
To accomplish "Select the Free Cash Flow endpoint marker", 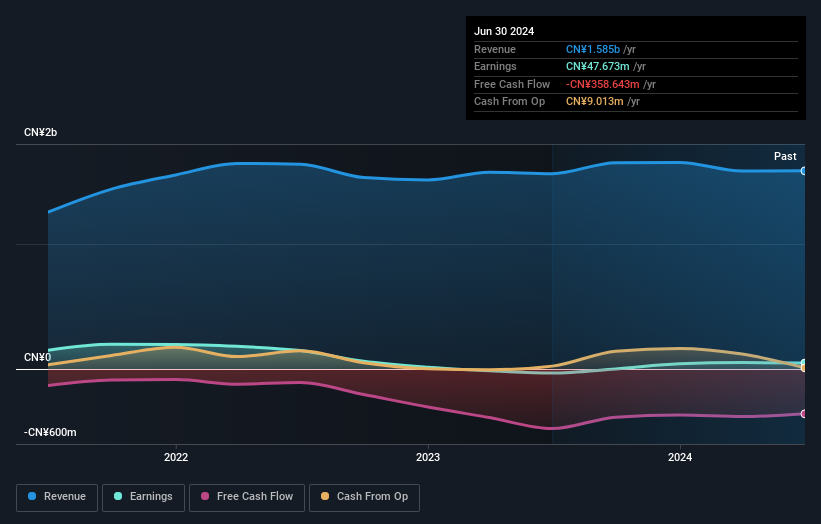I will point(803,414).
